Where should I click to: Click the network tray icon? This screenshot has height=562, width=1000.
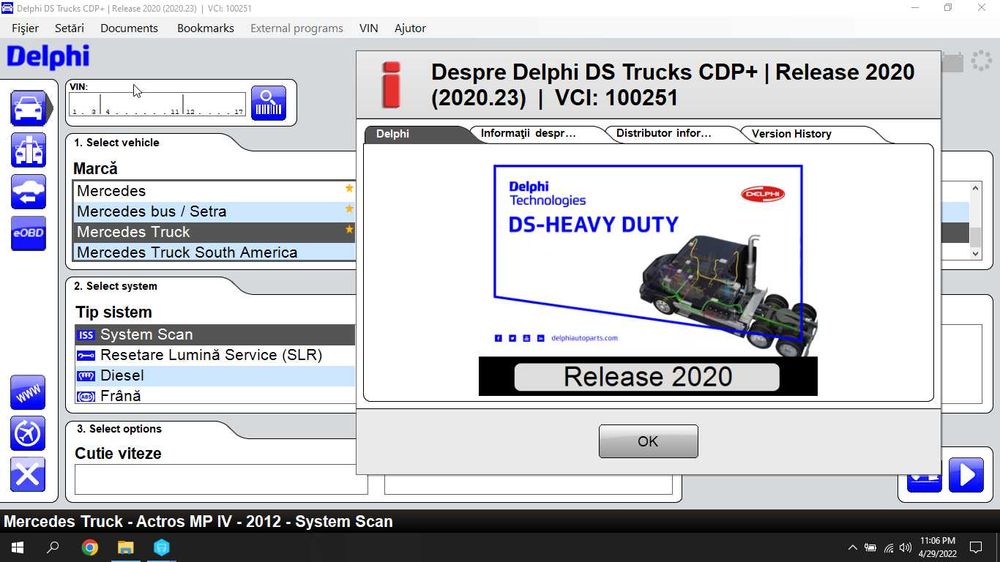(x=888, y=547)
